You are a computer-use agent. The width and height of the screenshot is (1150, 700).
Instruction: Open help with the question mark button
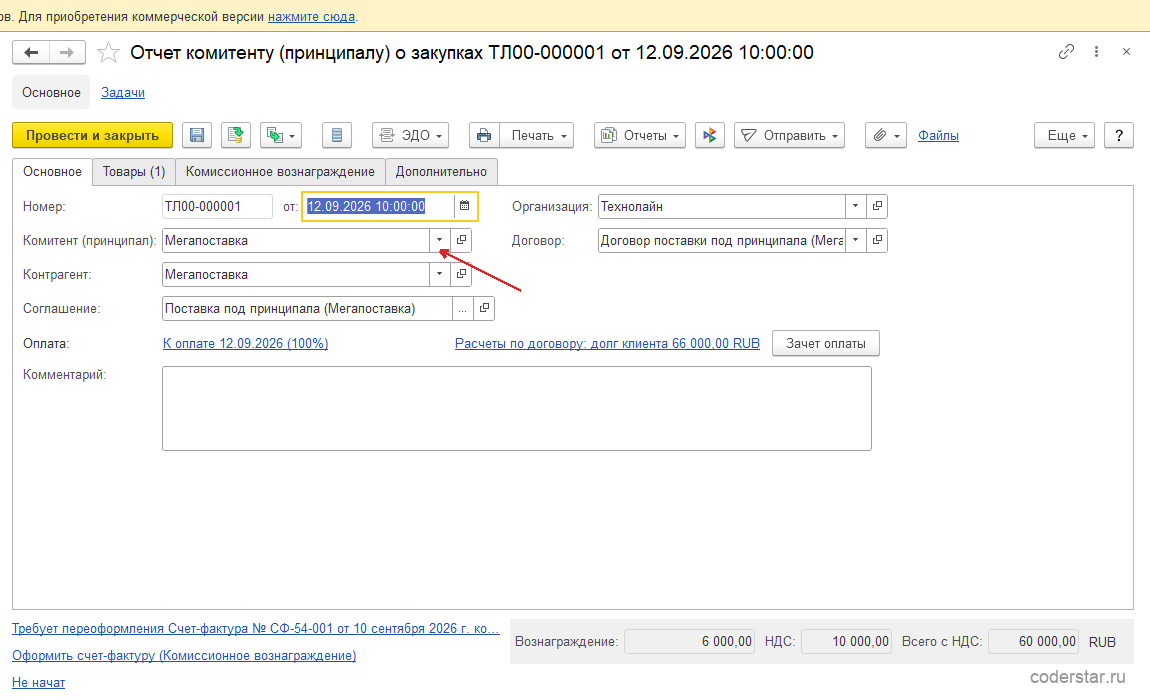[x=1118, y=135]
